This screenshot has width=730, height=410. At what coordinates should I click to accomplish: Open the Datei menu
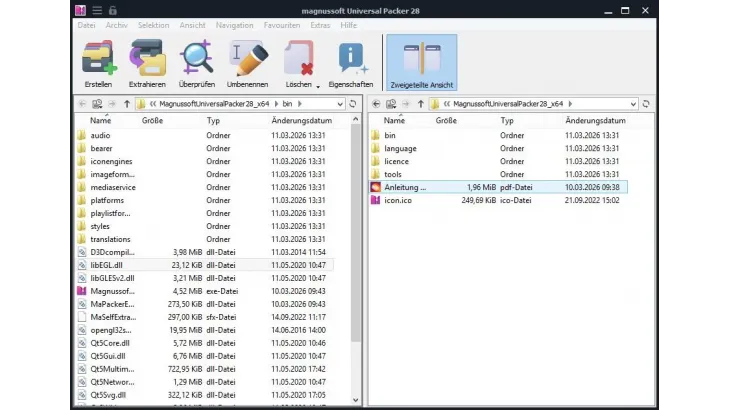[x=87, y=25]
